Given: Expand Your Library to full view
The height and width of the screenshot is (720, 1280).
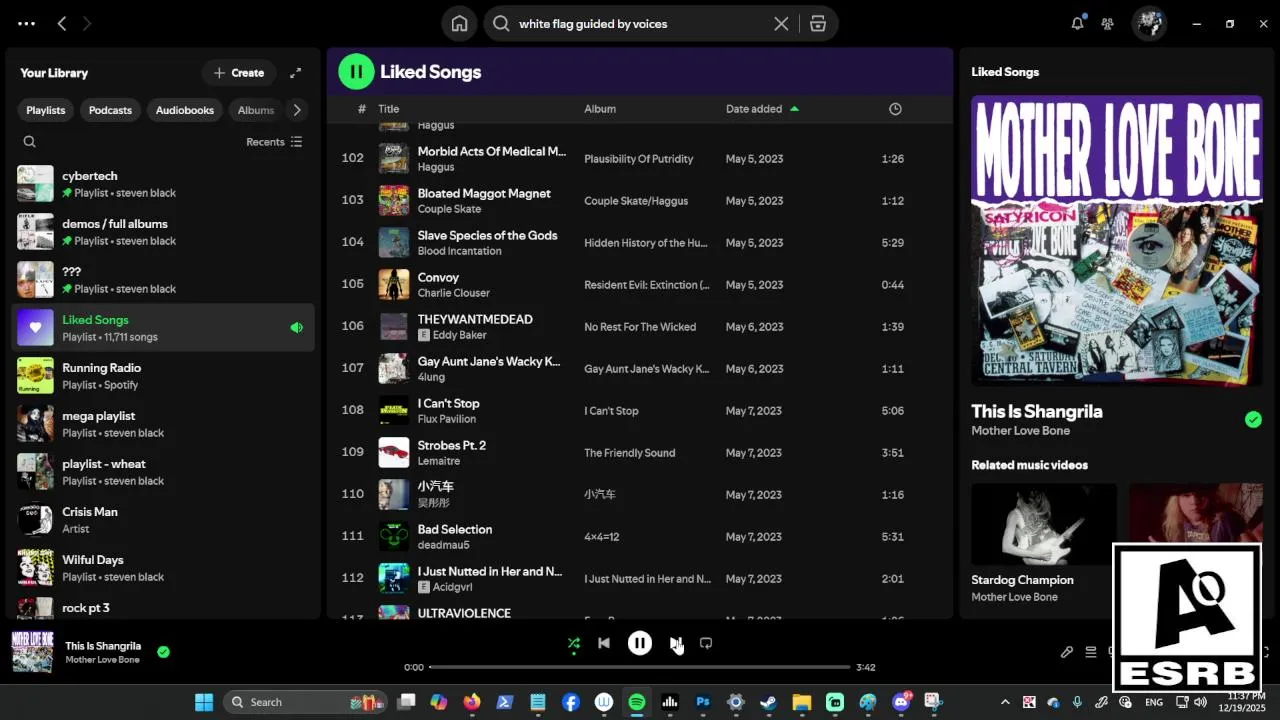Looking at the screenshot, I should pos(295,73).
